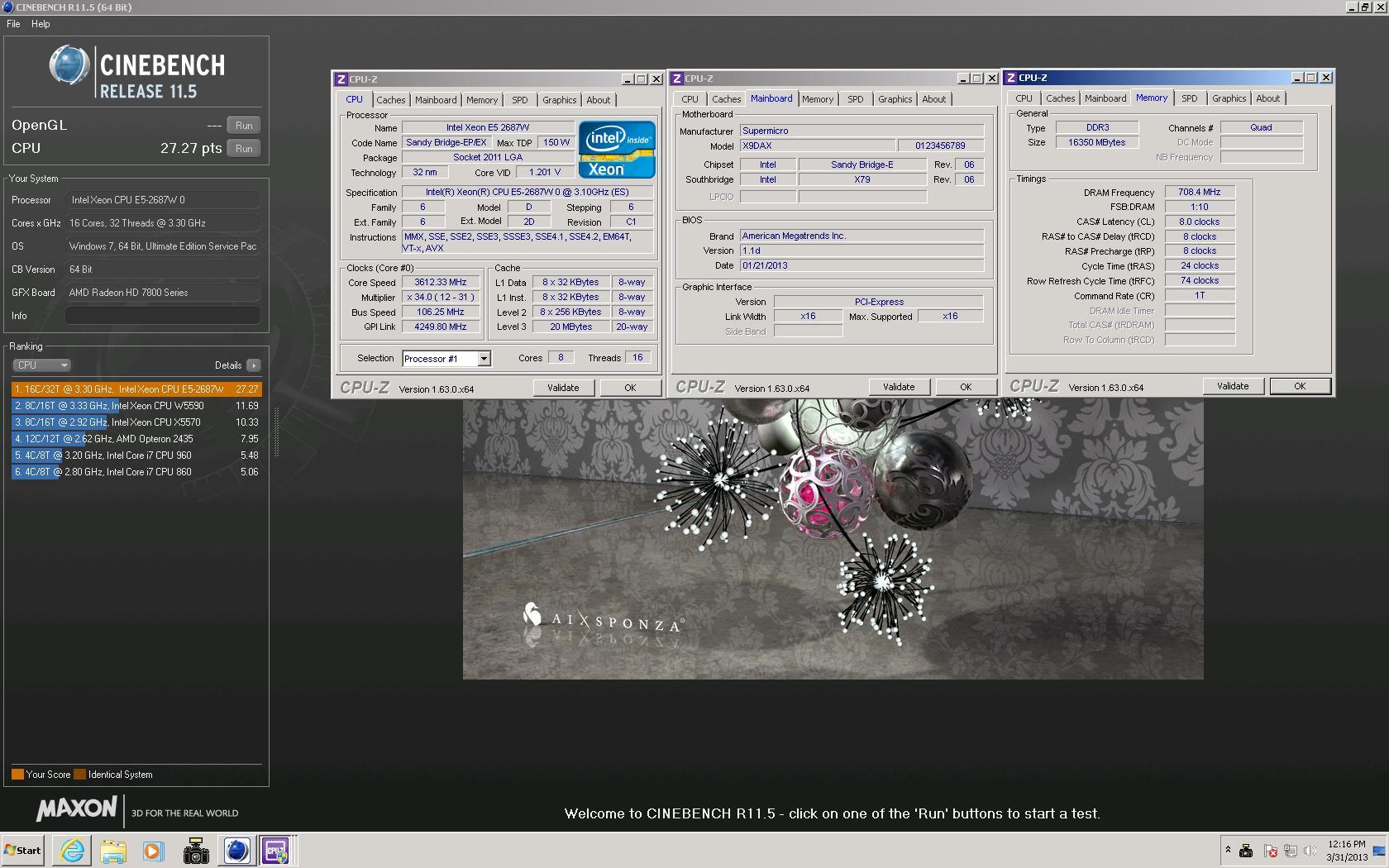Click Validate in the Mainboard CPU-Z window
1389x868 pixels.
(x=899, y=387)
